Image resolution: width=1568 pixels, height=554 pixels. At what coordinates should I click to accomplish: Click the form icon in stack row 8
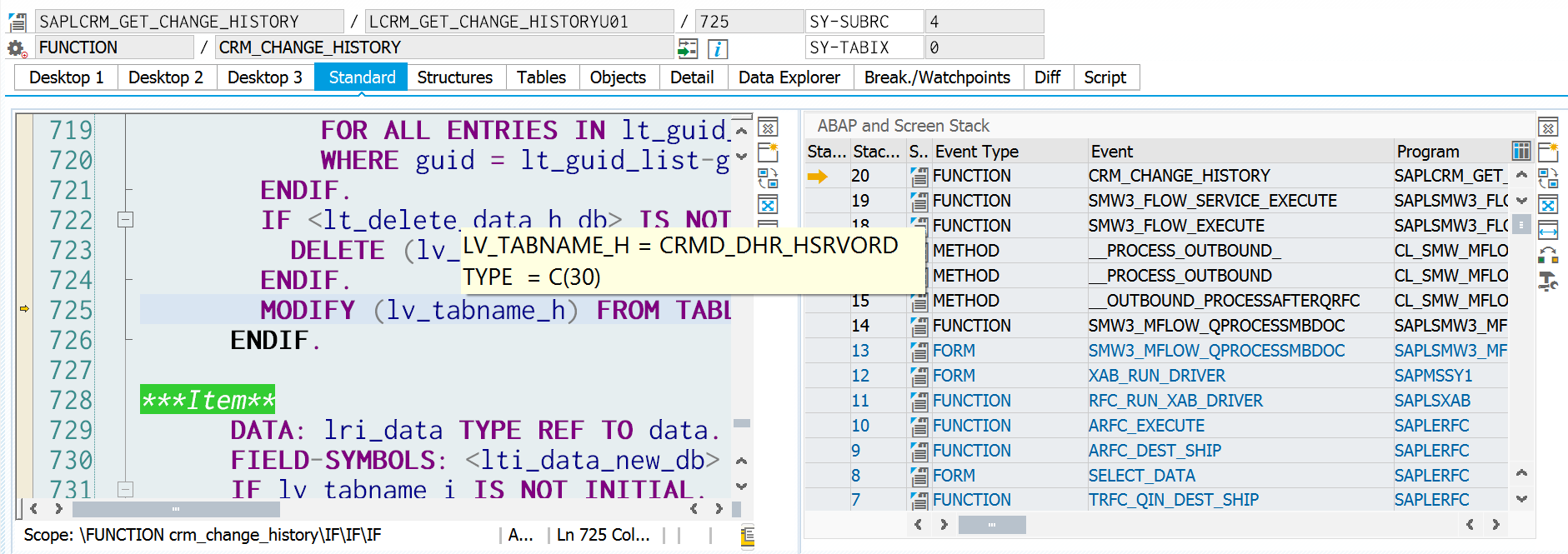pos(919,476)
